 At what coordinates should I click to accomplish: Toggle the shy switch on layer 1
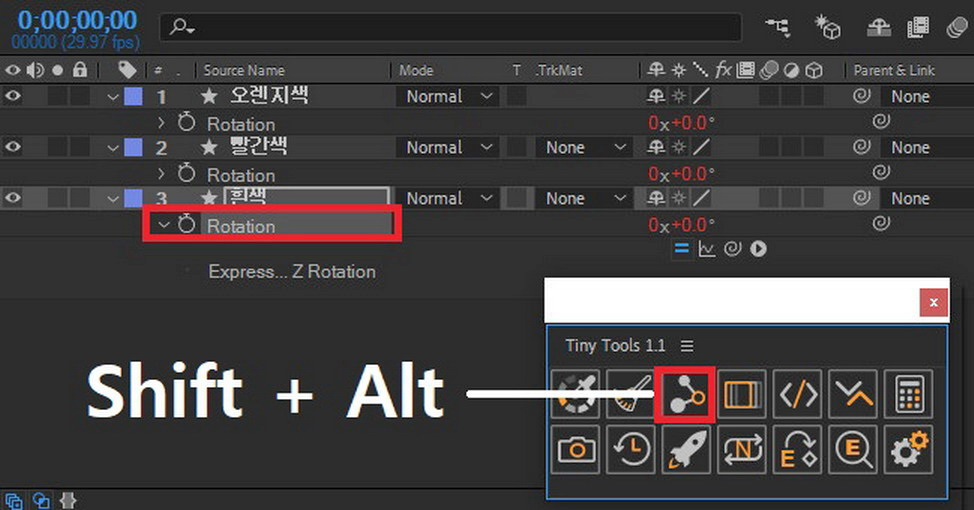pyautogui.click(x=656, y=96)
